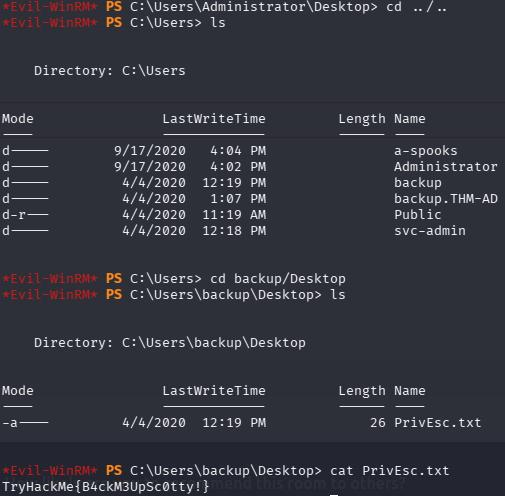The height and width of the screenshot is (496, 505).
Task: Select the backup.THM-AD folder name
Action: pos(446,199)
